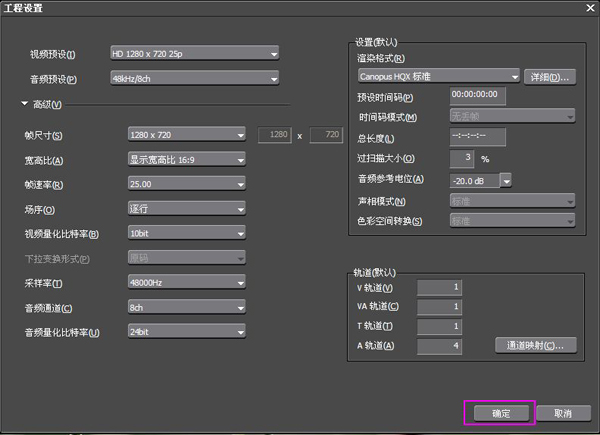Close the 工程设置 dialog
The image size is (600, 435).
[x=590, y=8]
